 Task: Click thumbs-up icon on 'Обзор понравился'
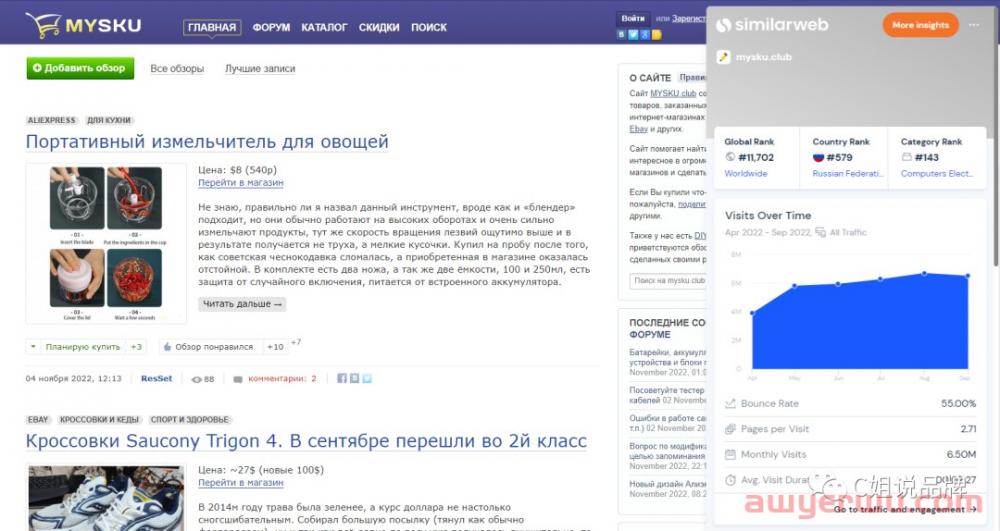(x=167, y=347)
